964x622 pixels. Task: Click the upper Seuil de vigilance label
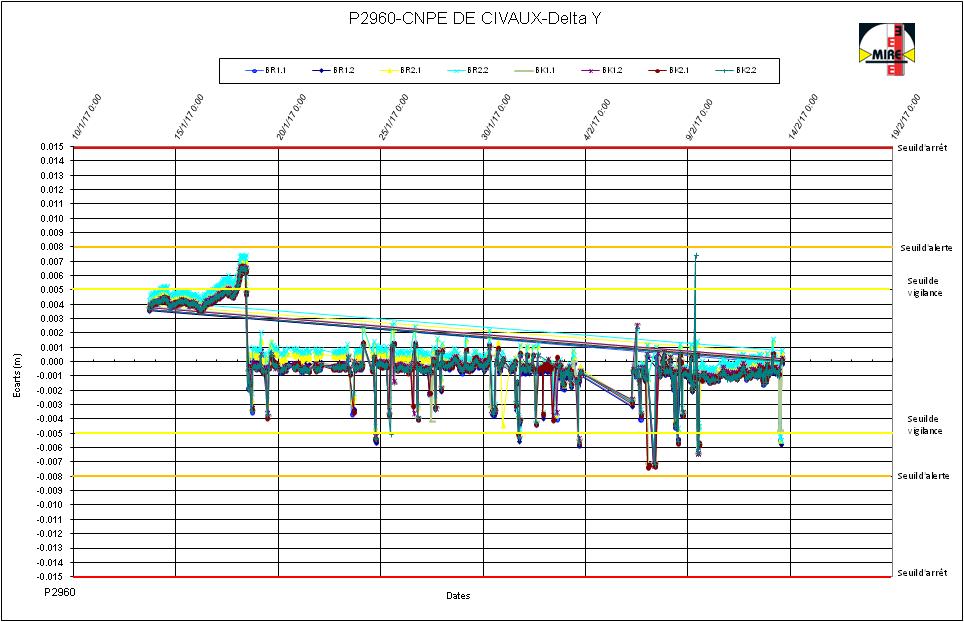point(924,287)
